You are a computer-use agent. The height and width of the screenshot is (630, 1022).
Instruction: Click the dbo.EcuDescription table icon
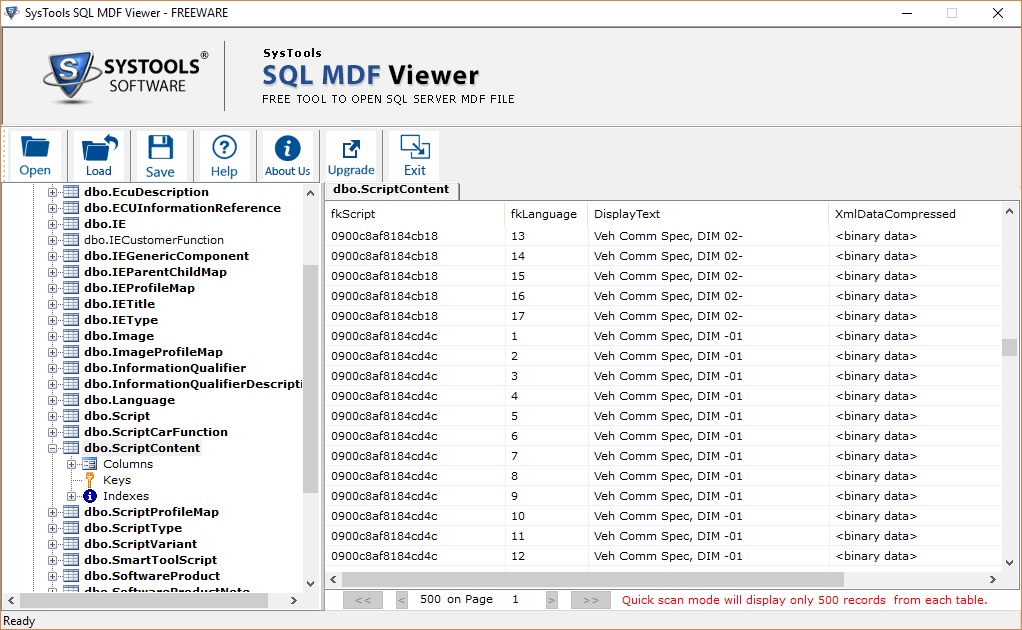(x=71, y=192)
